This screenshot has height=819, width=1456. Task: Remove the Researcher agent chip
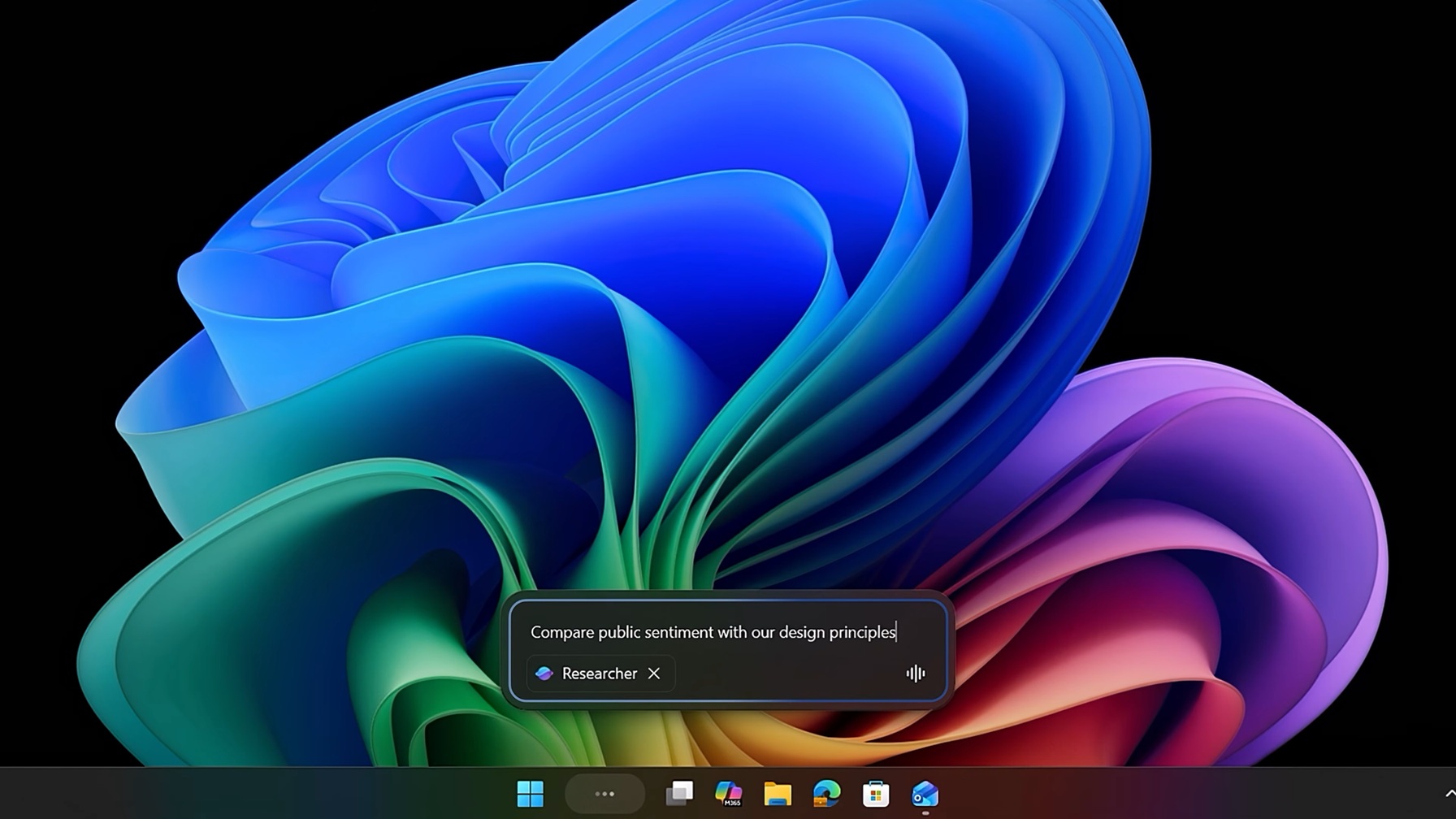click(654, 674)
